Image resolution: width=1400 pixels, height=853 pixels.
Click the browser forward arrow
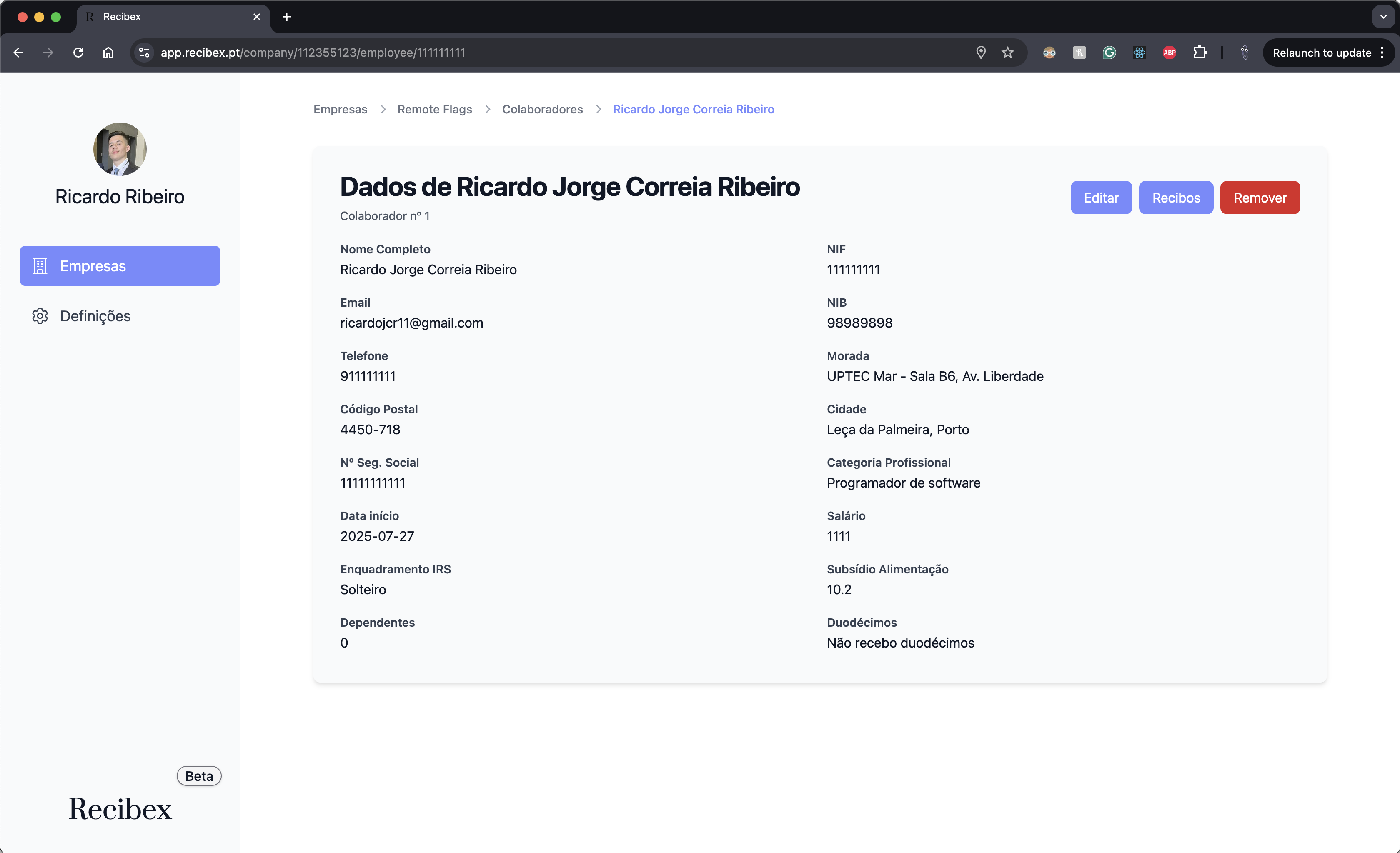(48, 53)
